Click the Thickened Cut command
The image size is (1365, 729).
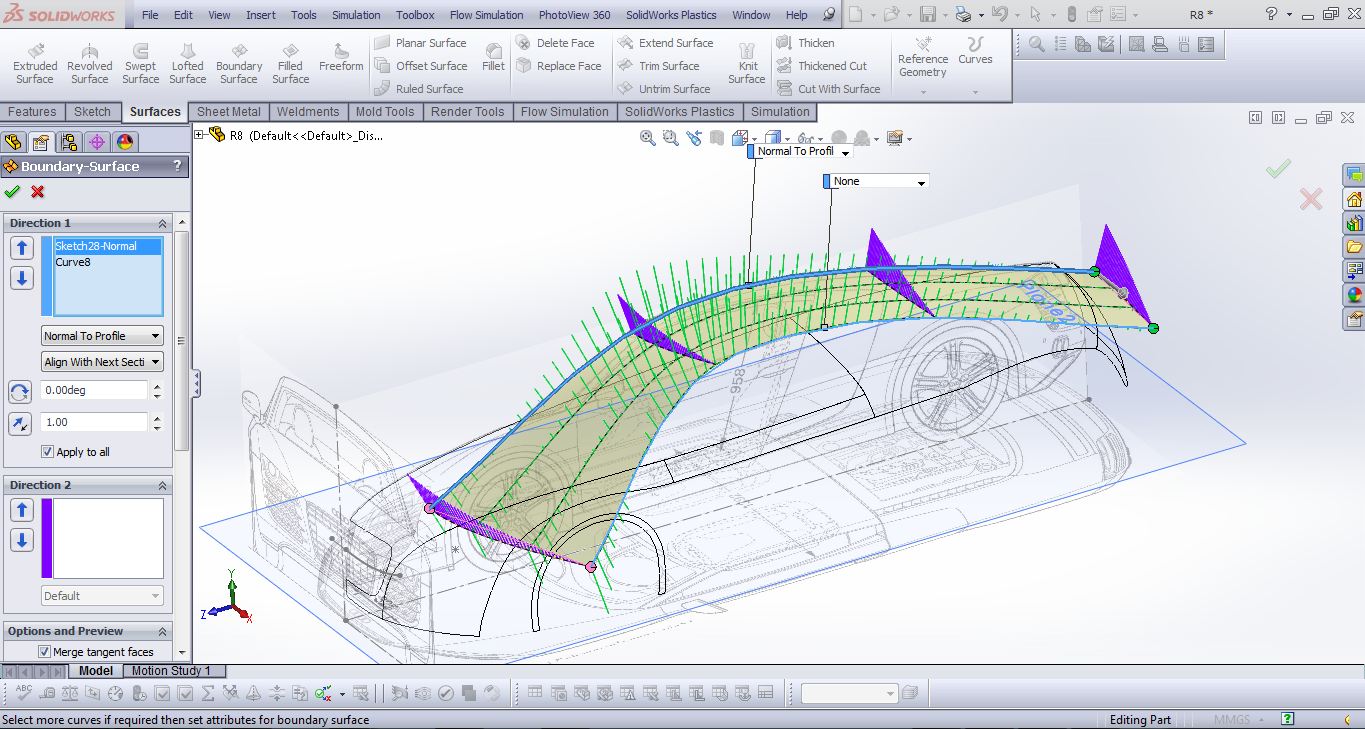point(822,66)
